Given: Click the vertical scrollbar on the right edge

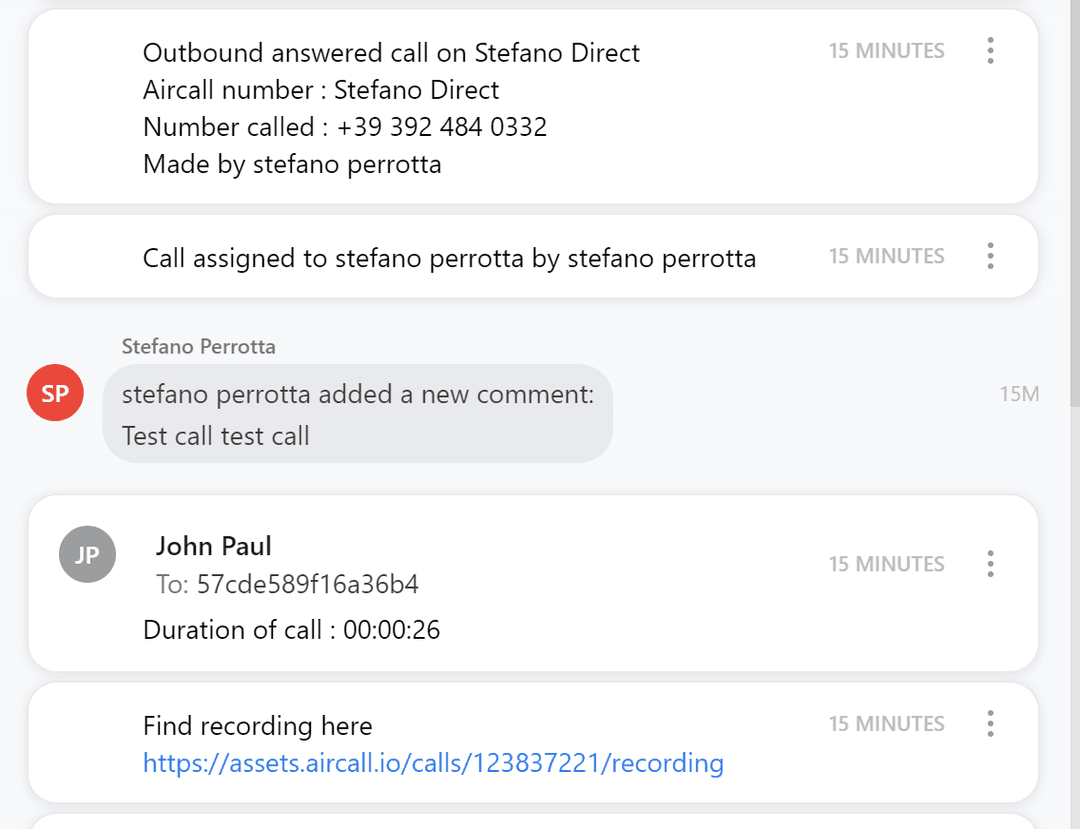Looking at the screenshot, I should [x=1074, y=200].
